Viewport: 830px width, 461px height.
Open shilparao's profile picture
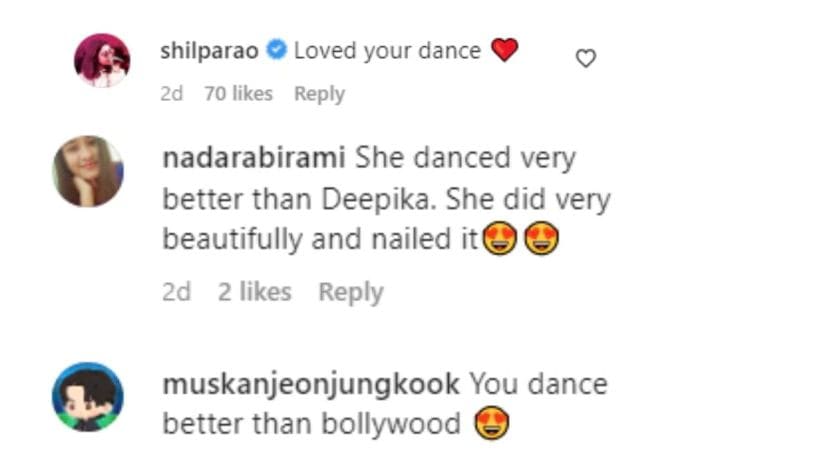102,60
